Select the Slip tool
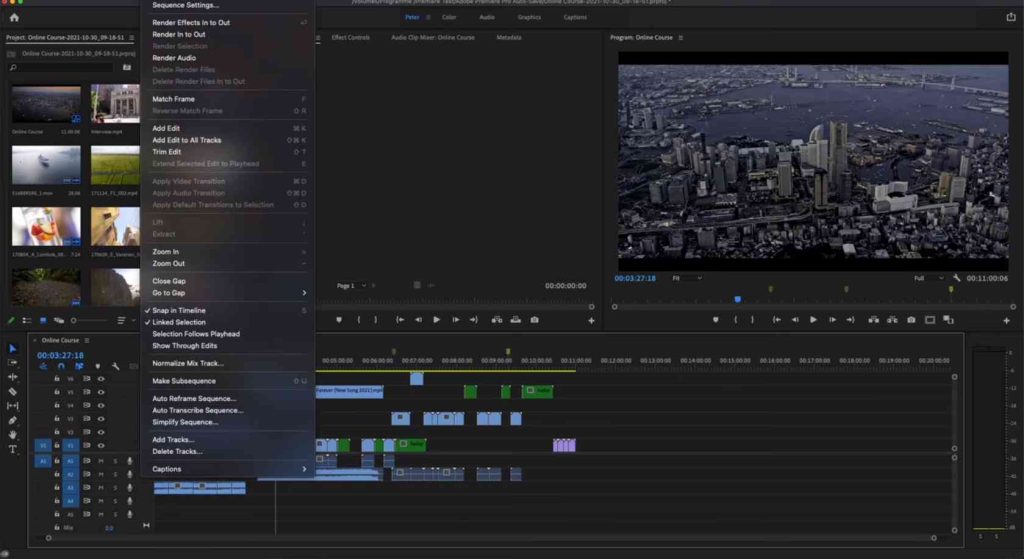This screenshot has width=1024, height=559. click(12, 406)
